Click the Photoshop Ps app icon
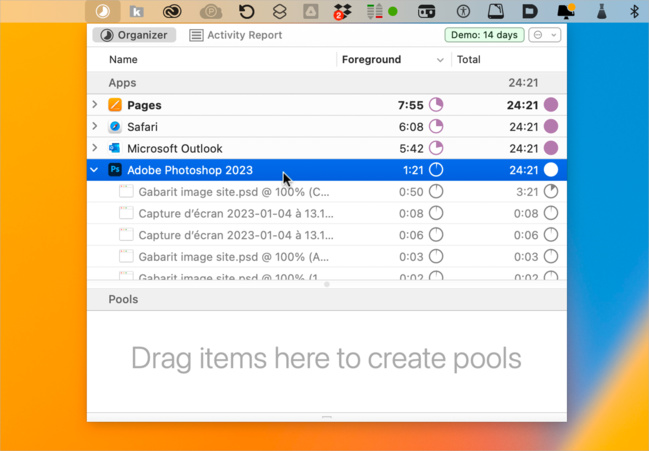Image resolution: width=649 pixels, height=451 pixels. (x=115, y=170)
